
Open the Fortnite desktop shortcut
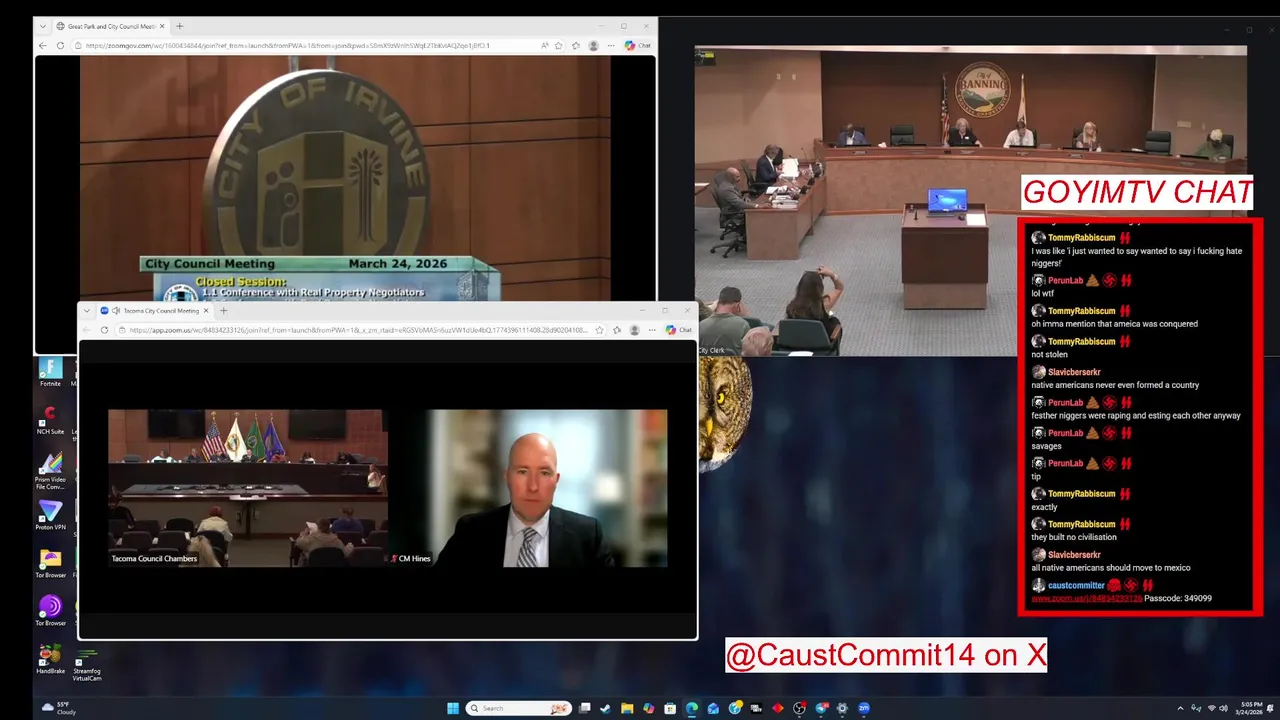(50, 372)
